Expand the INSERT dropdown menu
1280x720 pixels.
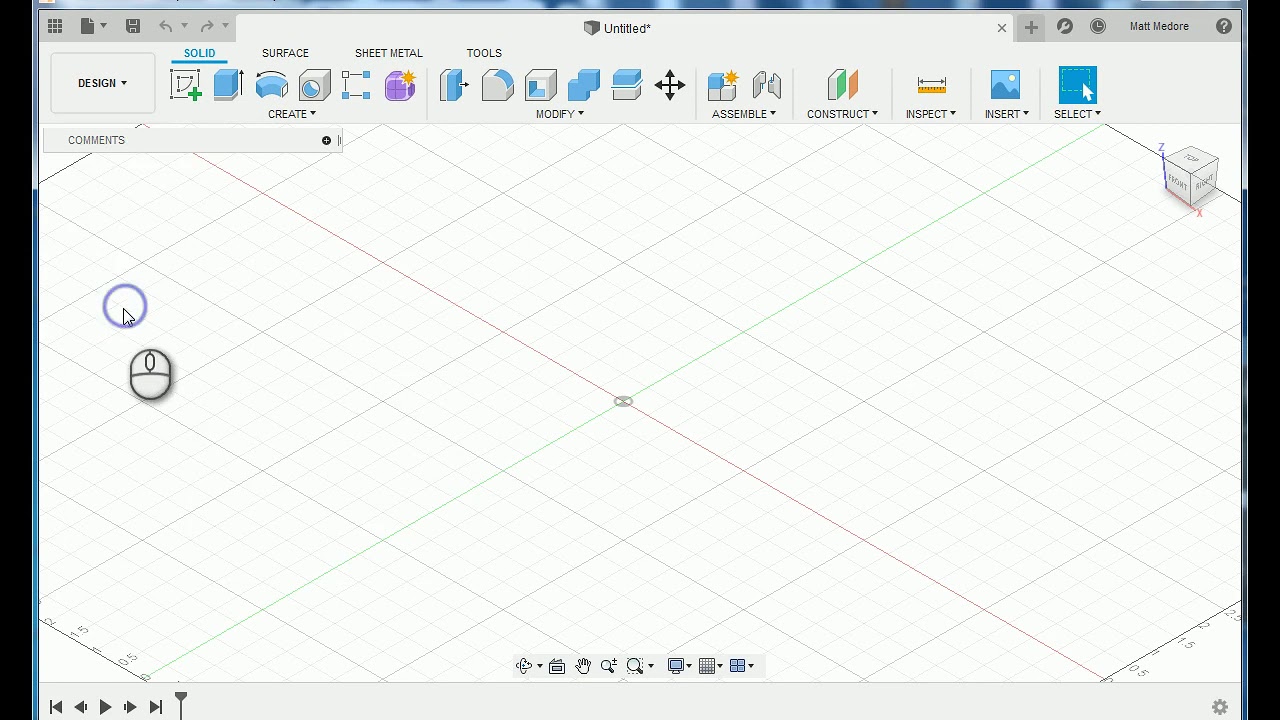pyautogui.click(x=1006, y=114)
